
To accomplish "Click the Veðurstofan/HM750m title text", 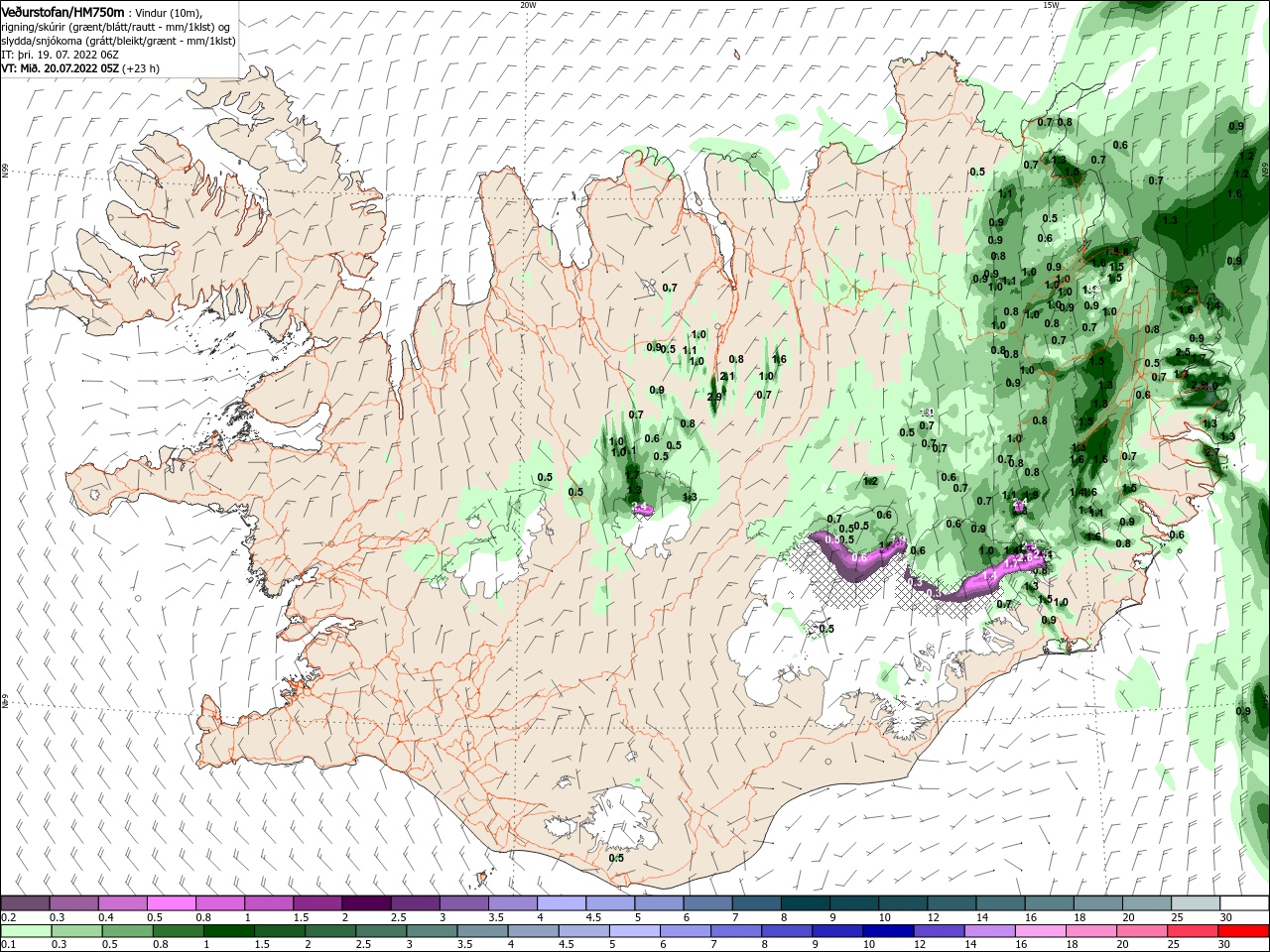I will [x=62, y=11].
